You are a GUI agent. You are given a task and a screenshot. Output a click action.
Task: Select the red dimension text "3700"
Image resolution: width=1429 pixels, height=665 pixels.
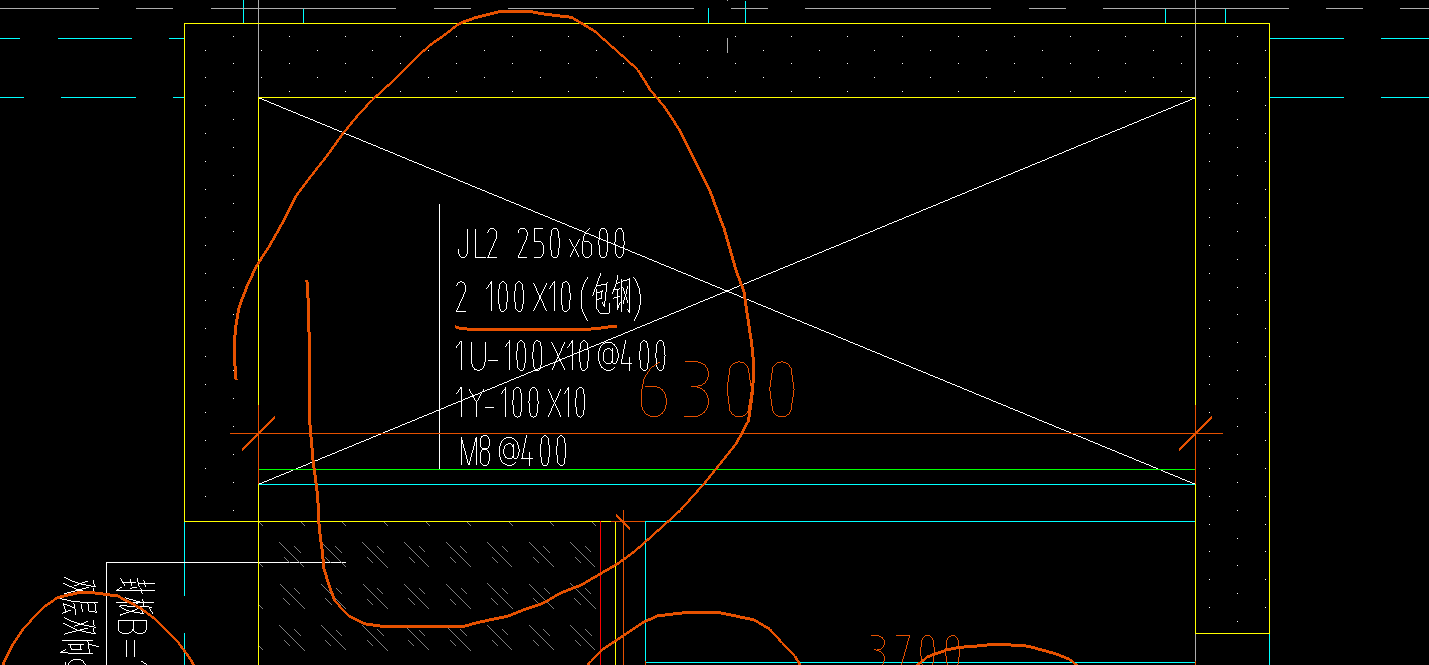[914, 650]
